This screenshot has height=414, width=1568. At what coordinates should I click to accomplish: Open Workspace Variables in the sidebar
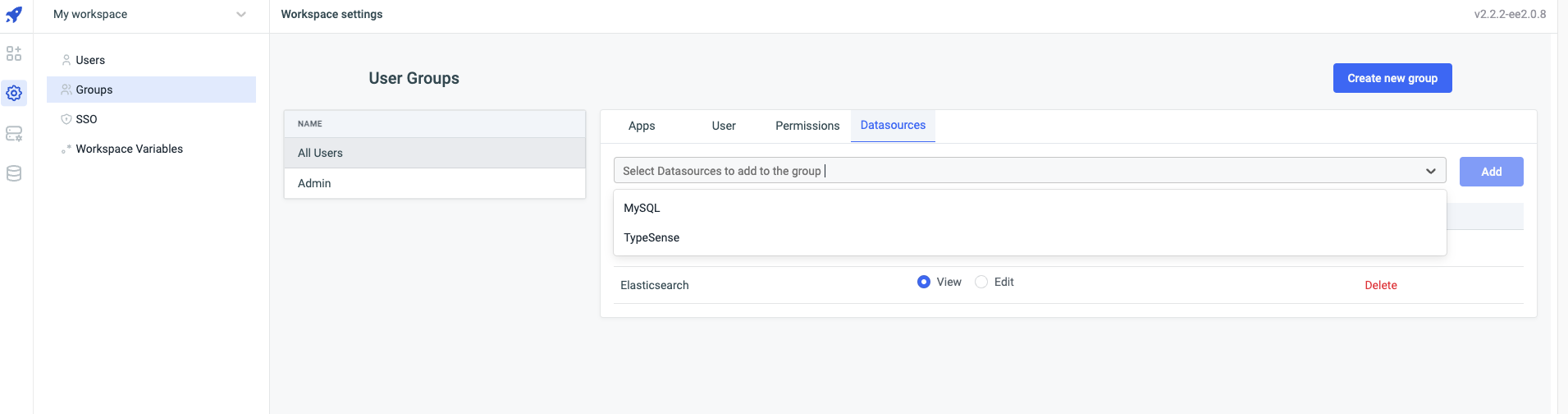129,149
